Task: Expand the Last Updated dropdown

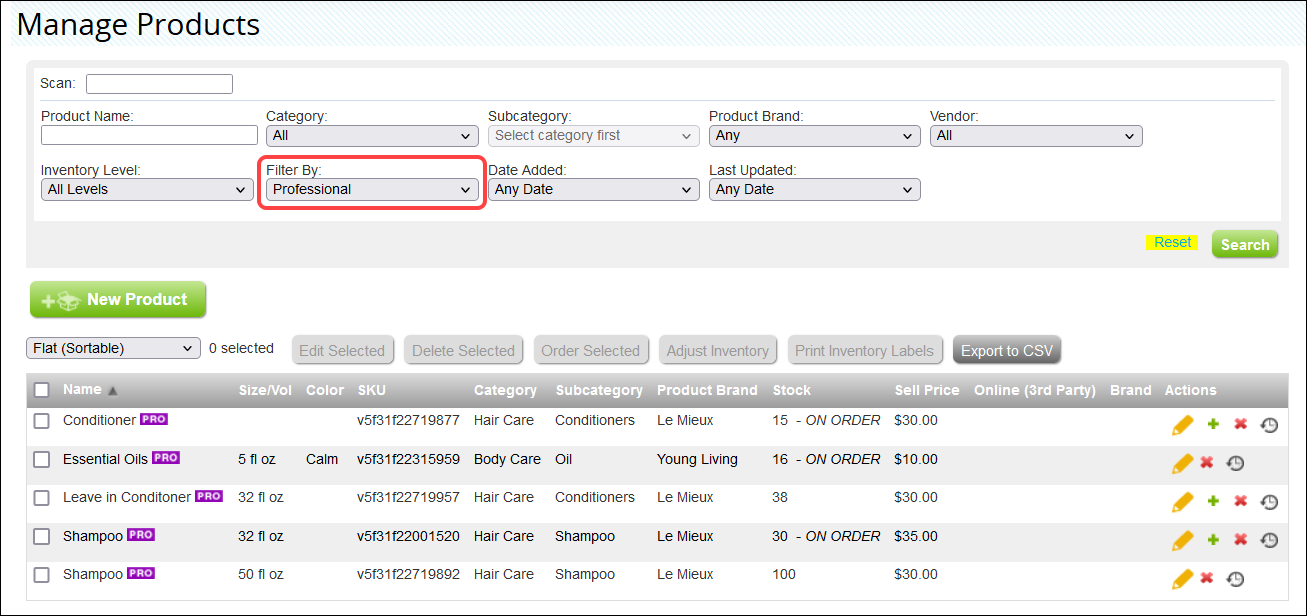Action: coord(814,189)
